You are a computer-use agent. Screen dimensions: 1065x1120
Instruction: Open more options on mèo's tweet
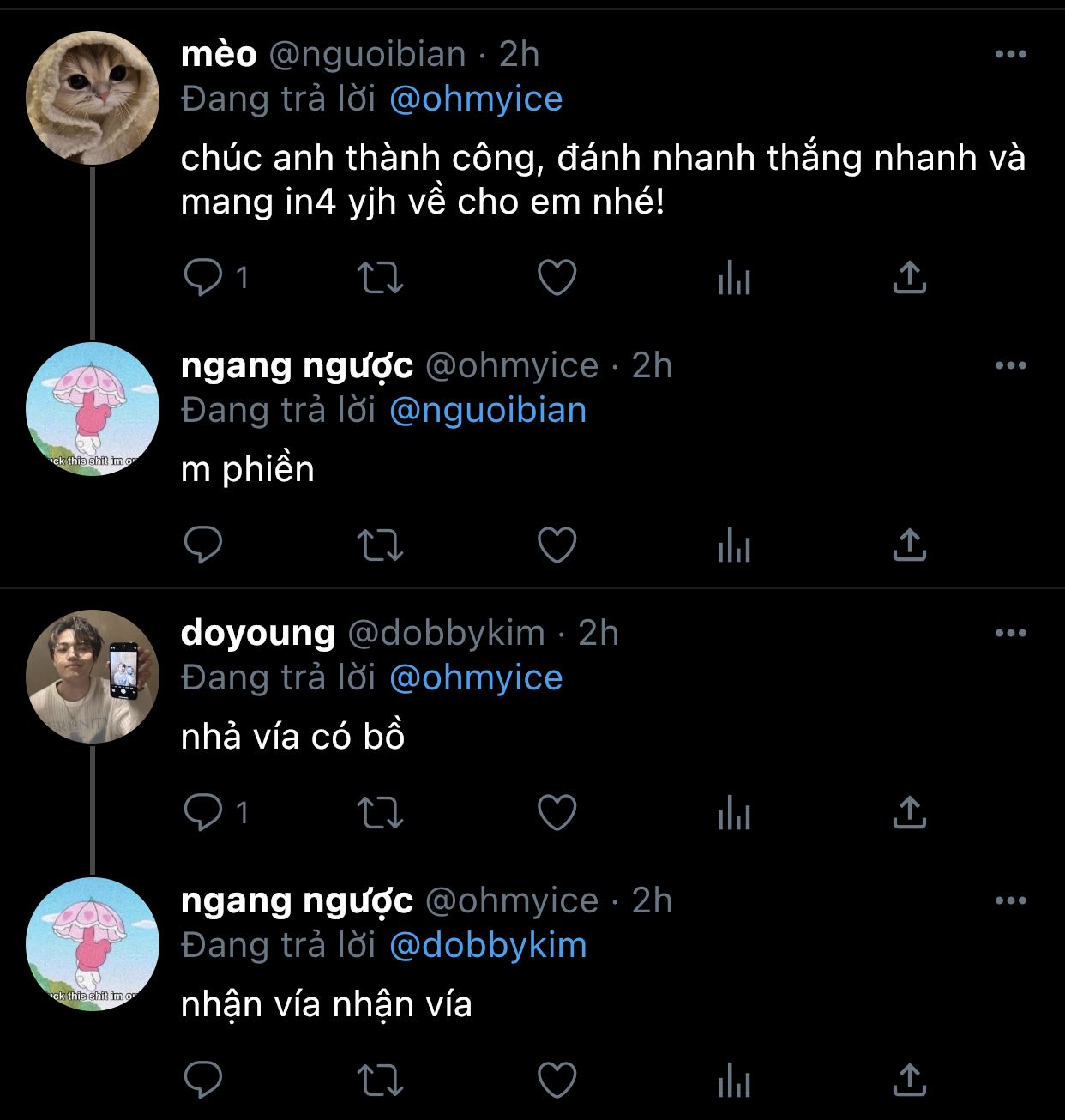(x=1010, y=54)
